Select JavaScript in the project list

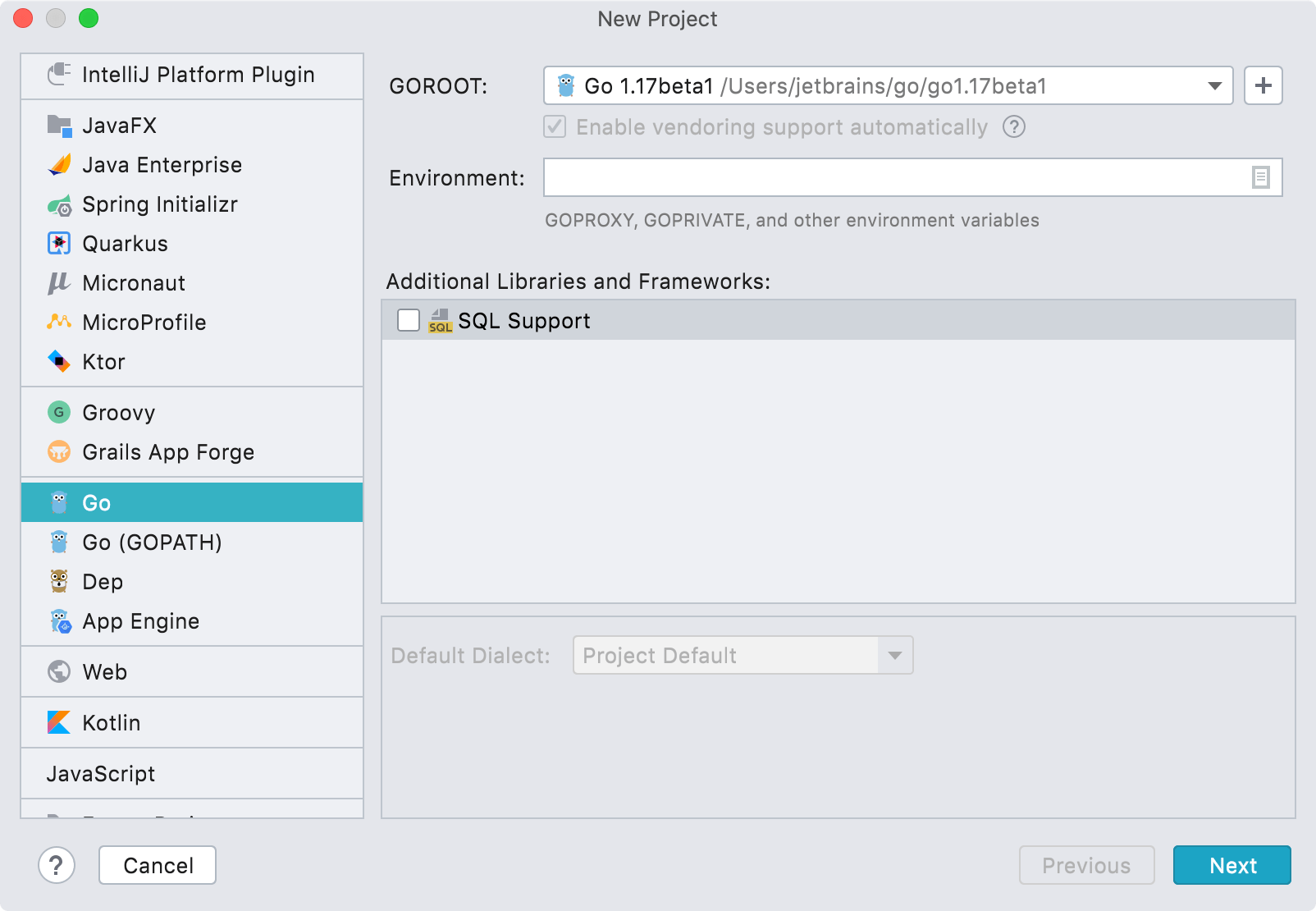(102, 773)
